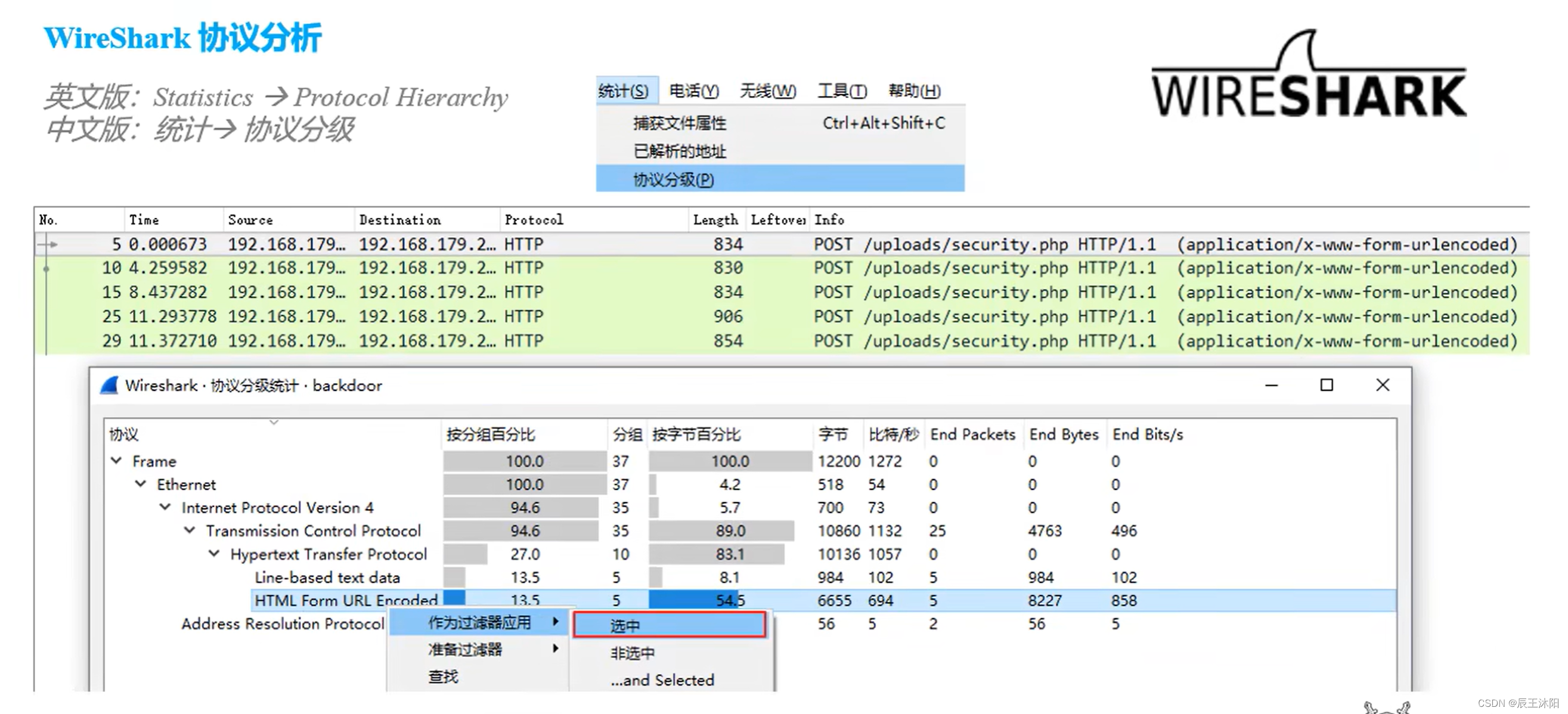Collapse Transmission Control Protocol node

pos(190,530)
